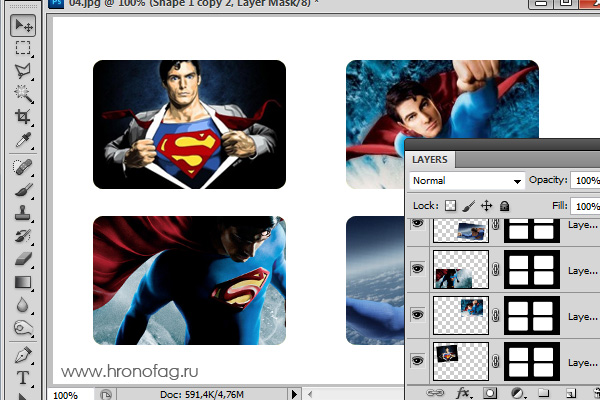Select the mask thumbnail of the red-caped Superman layer
The height and width of the screenshot is (400, 600).
click(532, 269)
